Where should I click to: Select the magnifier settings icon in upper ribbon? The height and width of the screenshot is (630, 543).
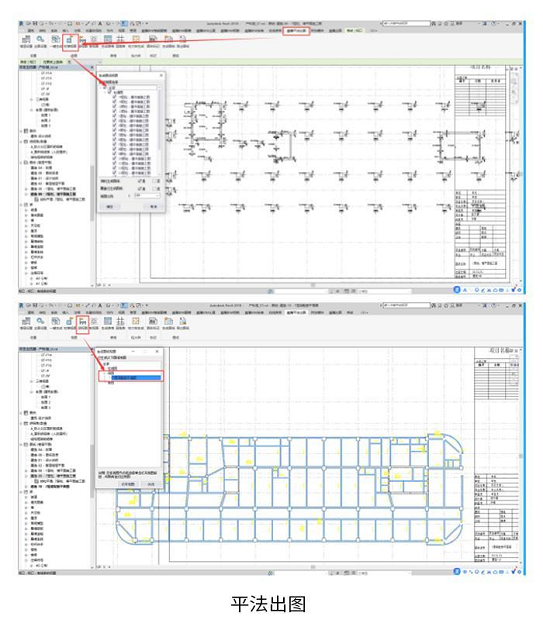point(41,41)
